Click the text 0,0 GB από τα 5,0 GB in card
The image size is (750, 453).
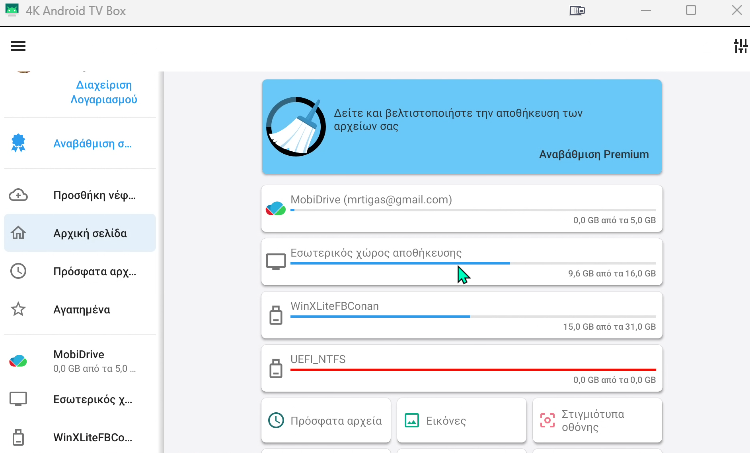pos(614,220)
